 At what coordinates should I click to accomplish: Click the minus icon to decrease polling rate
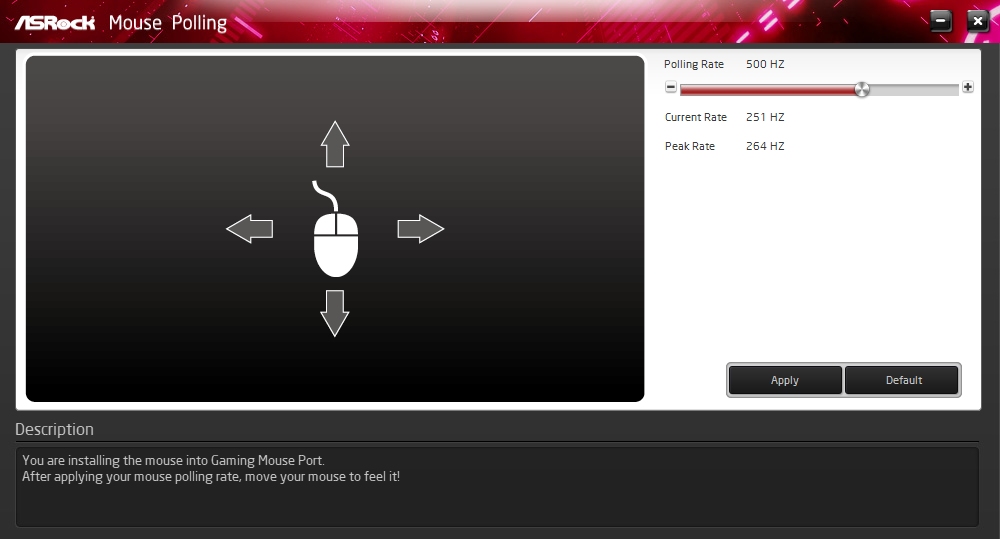coord(670,87)
